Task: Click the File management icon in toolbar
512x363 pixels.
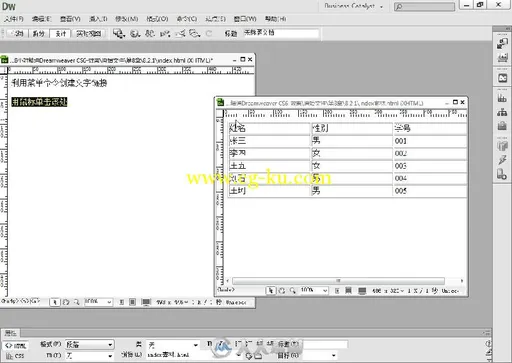Action: [x=150, y=33]
